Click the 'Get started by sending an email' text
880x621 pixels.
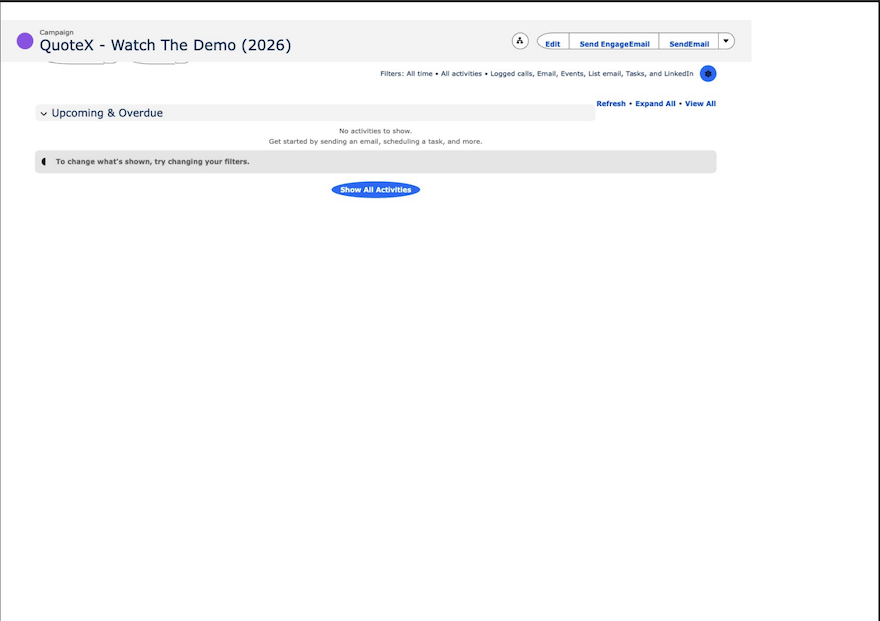click(x=375, y=141)
